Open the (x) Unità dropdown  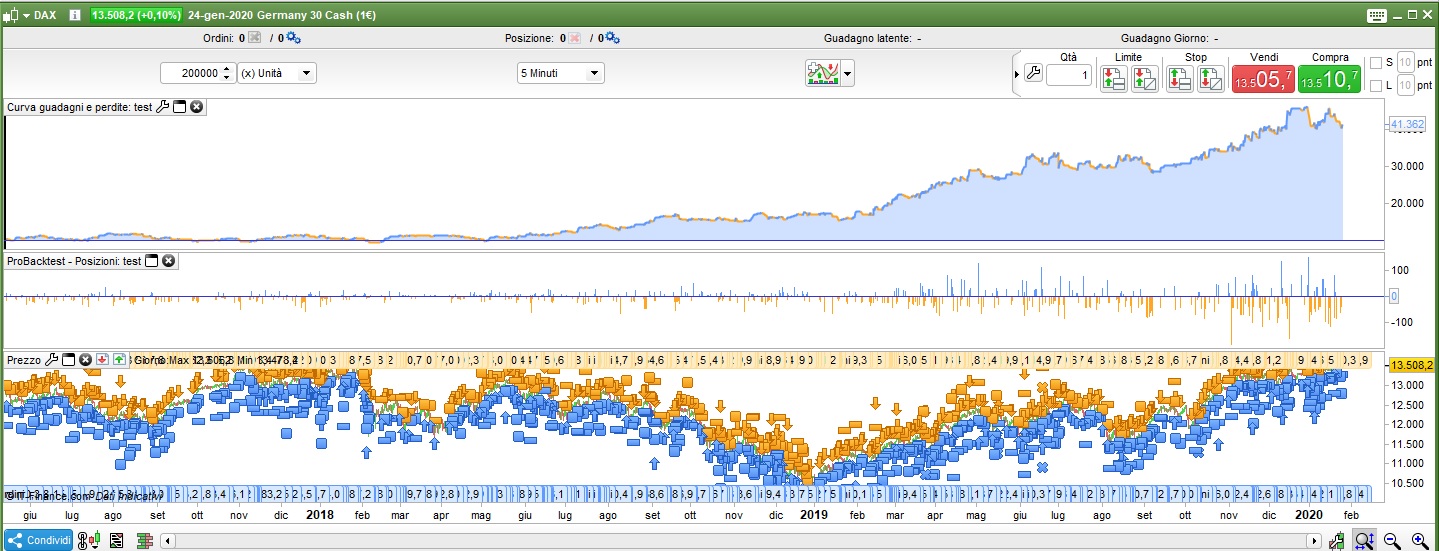click(x=277, y=73)
